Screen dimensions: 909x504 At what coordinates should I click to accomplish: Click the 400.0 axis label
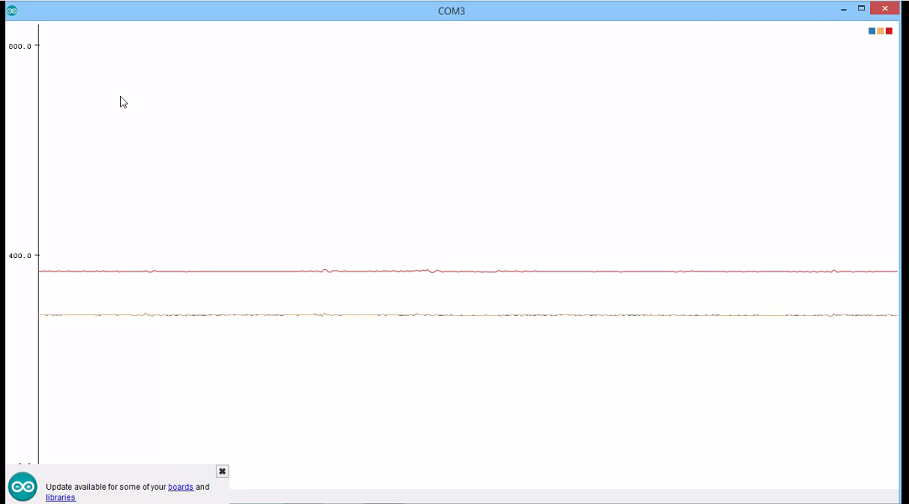(x=20, y=255)
